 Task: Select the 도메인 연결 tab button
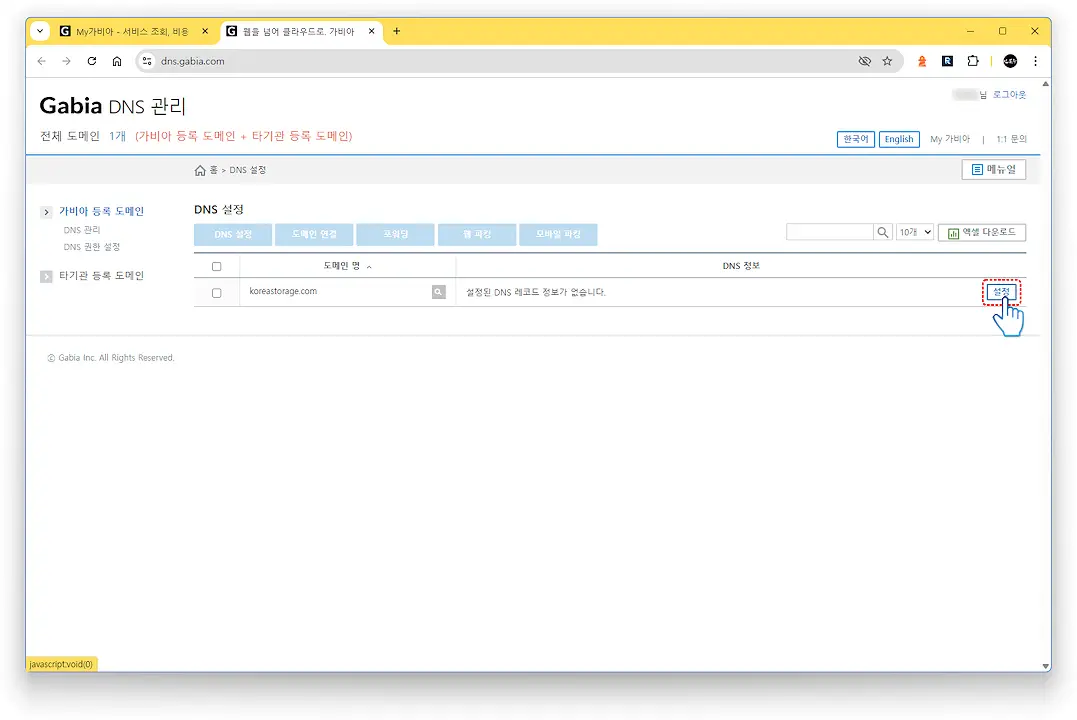[x=314, y=234]
